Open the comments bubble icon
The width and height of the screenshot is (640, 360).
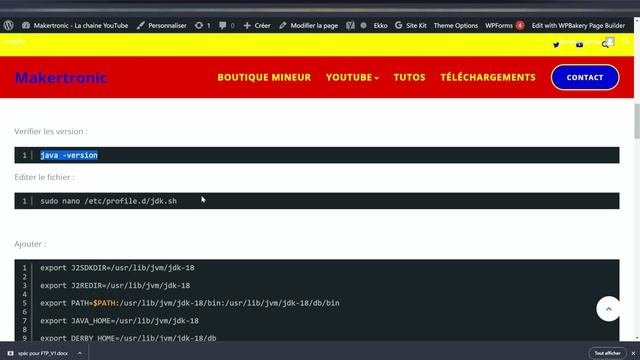[x=227, y=25]
